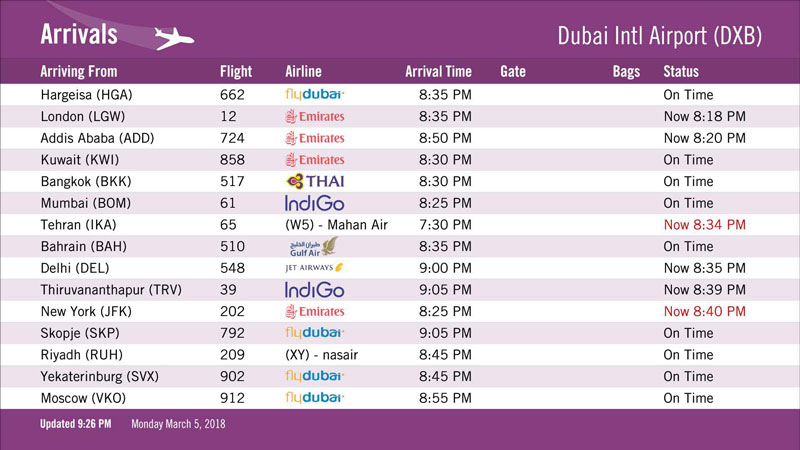Click the Dubai Intl Airport (DXB) title
Image resolution: width=800 pixels, height=450 pixels.
(660, 36)
